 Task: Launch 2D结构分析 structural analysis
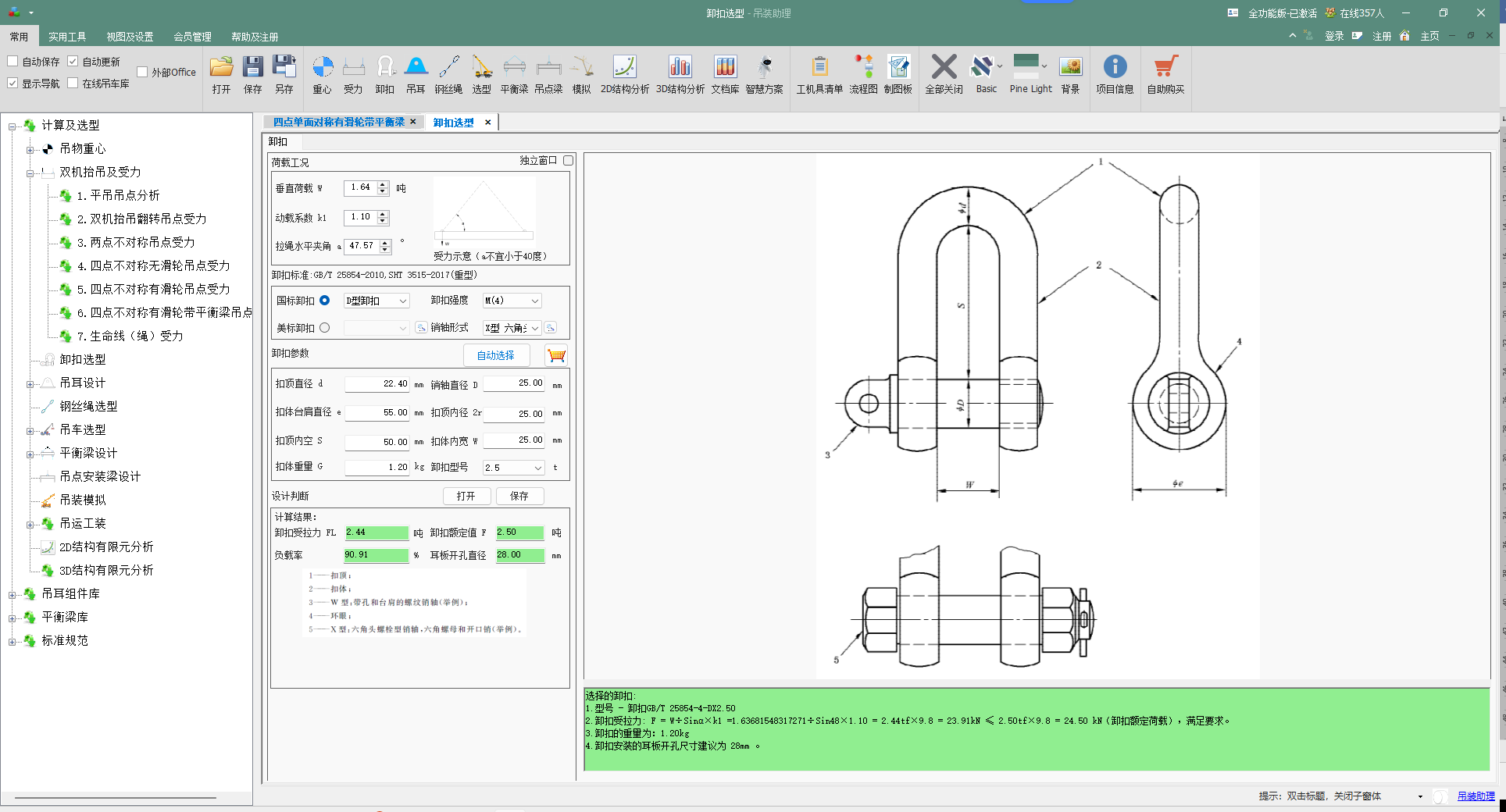click(x=625, y=75)
